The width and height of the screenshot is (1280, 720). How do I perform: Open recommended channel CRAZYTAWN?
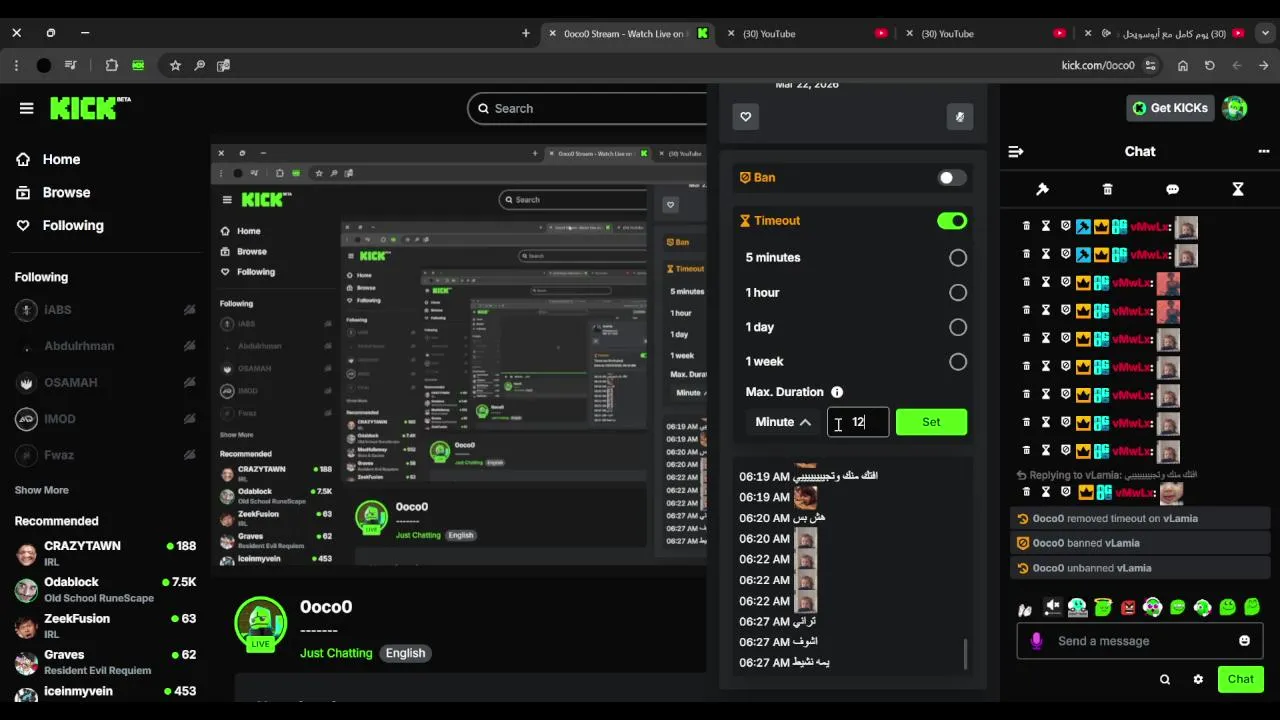[x=105, y=552]
